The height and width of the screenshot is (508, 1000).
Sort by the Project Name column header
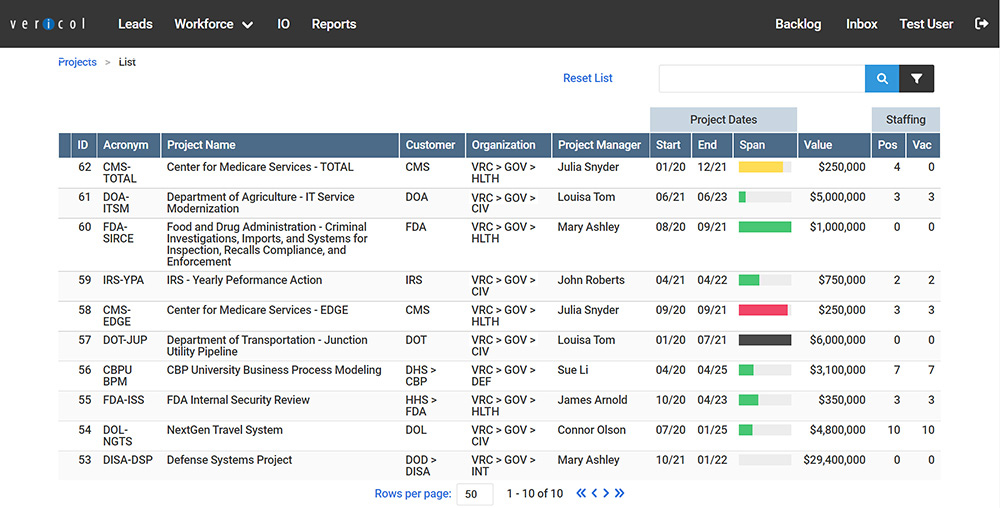(x=201, y=145)
